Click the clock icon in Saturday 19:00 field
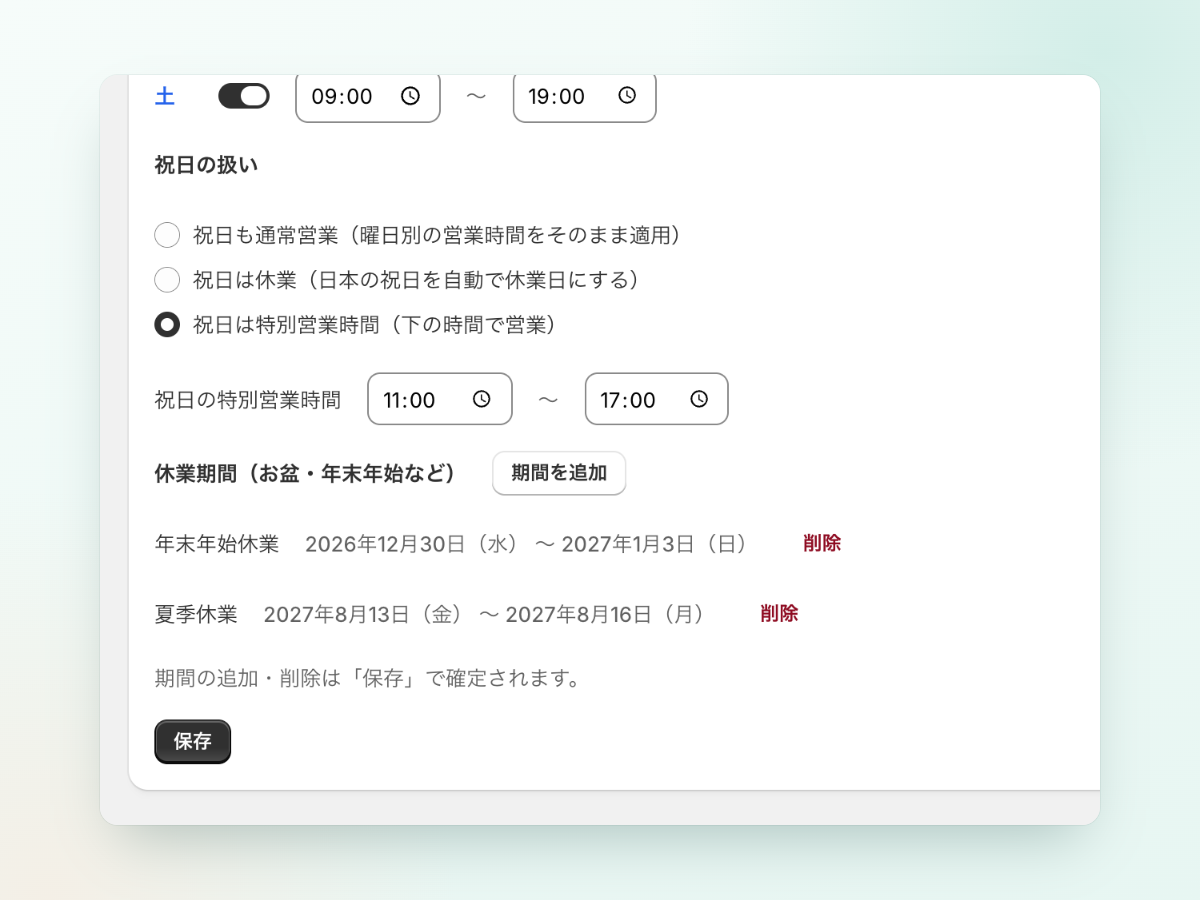Image resolution: width=1200 pixels, height=900 pixels. (x=627, y=96)
